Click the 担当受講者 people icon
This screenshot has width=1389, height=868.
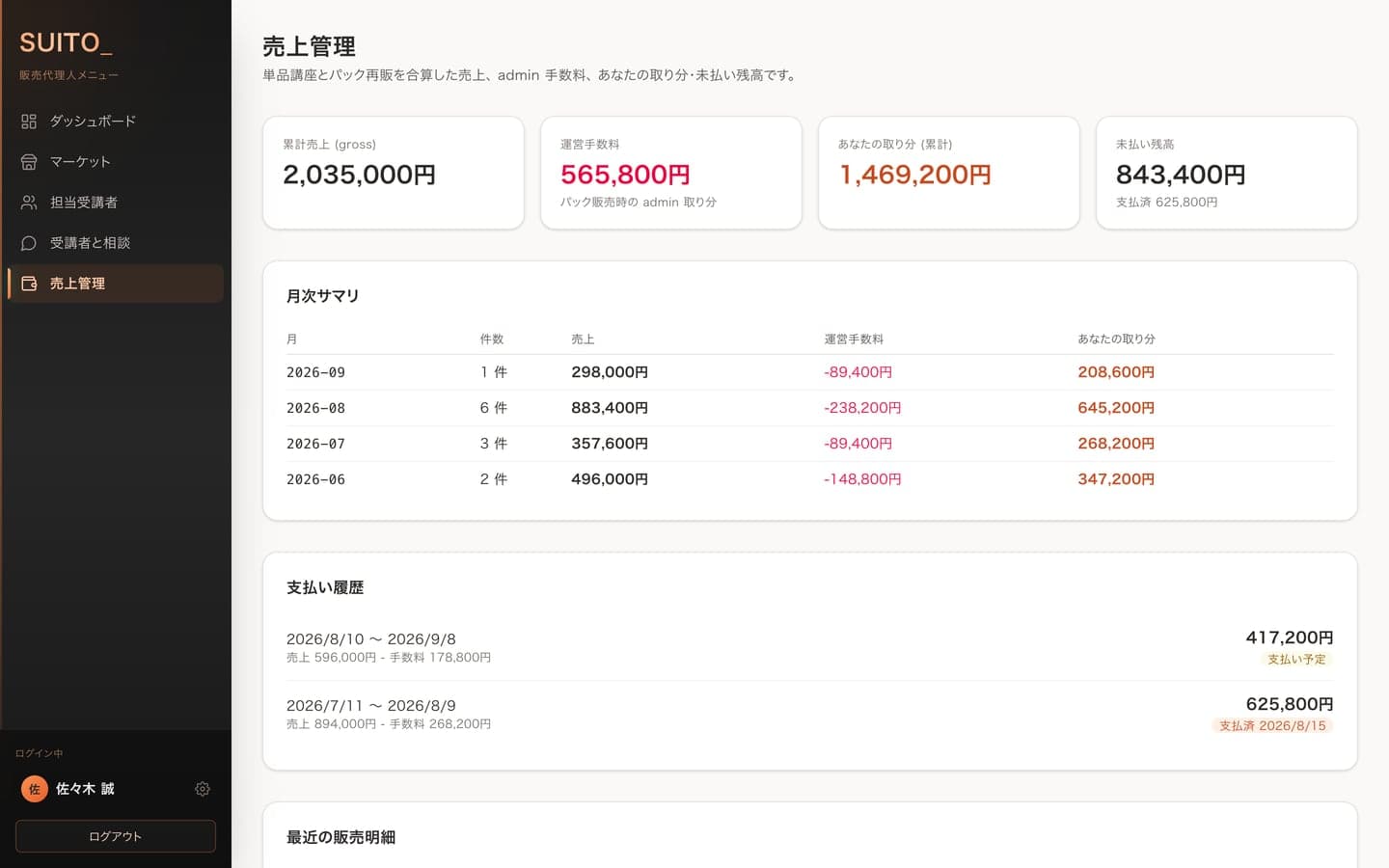[29, 203]
